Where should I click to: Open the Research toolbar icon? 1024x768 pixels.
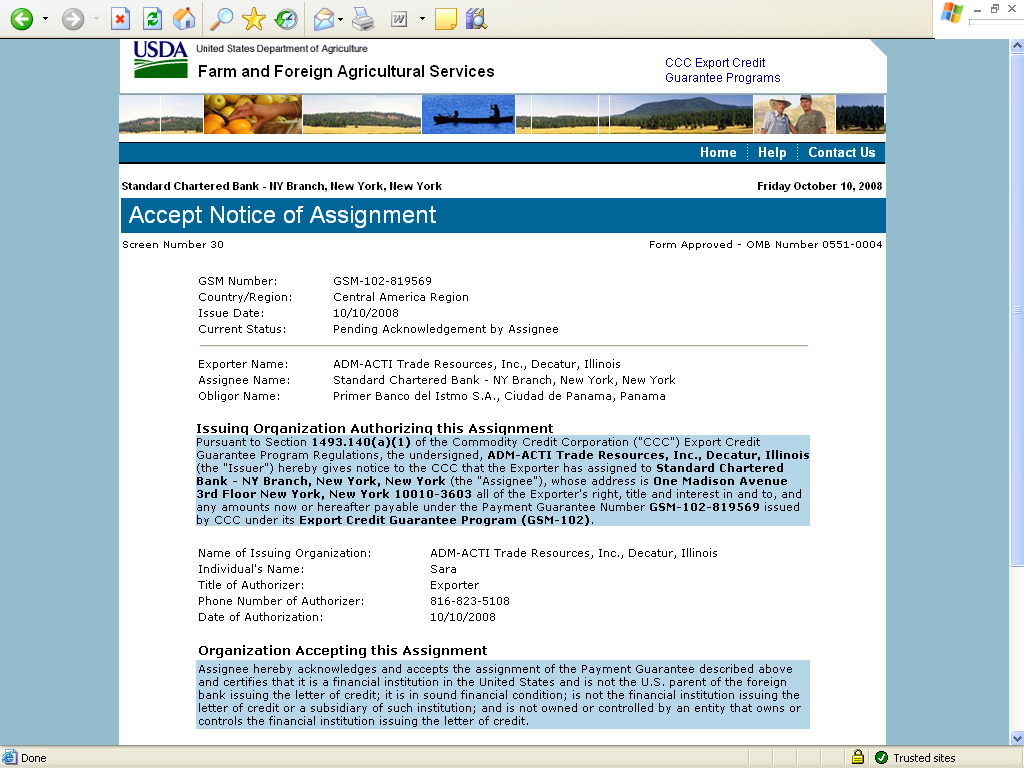(477, 19)
